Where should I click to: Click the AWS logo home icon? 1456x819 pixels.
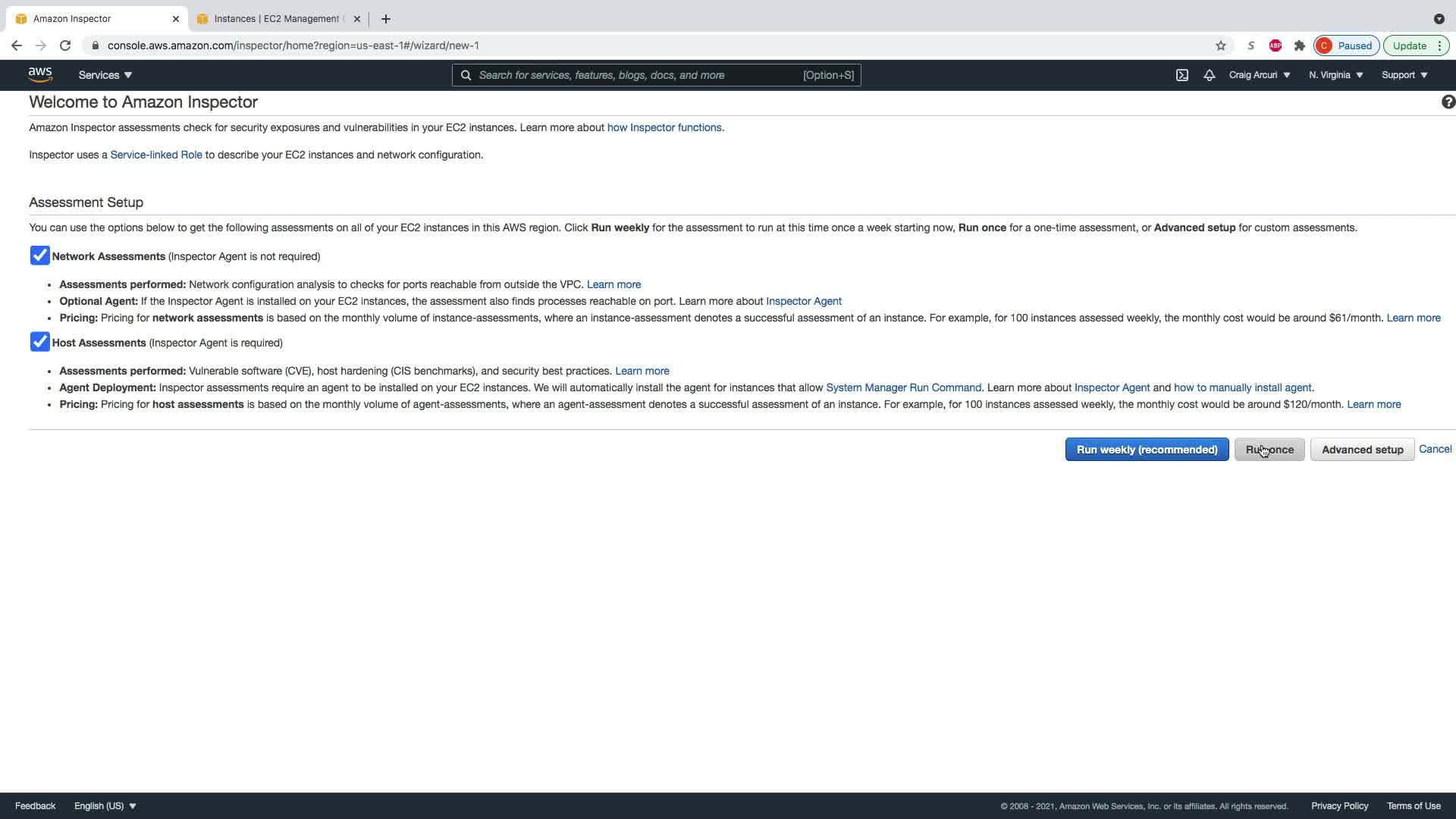(x=40, y=74)
